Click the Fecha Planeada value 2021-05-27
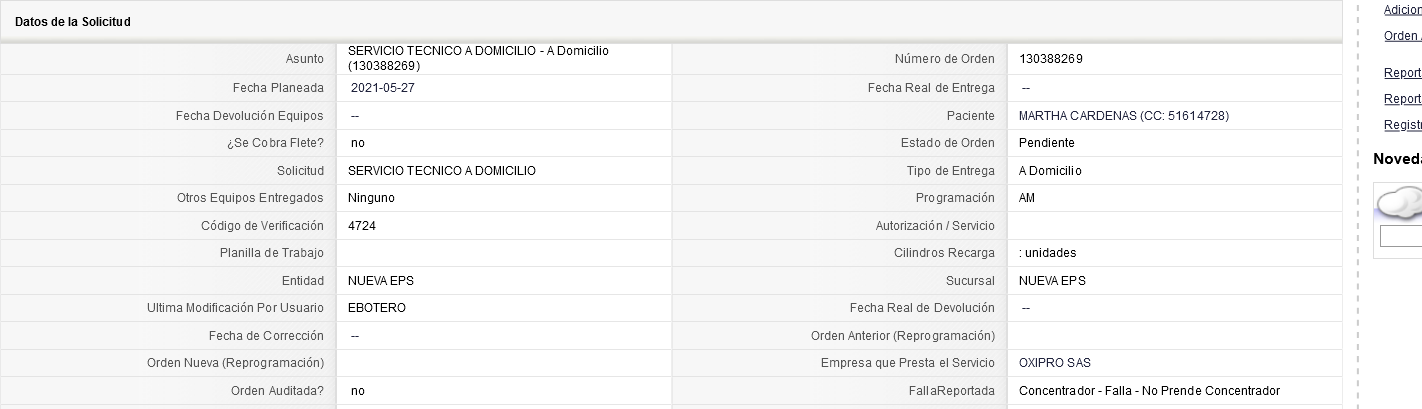1422x409 pixels. point(382,88)
